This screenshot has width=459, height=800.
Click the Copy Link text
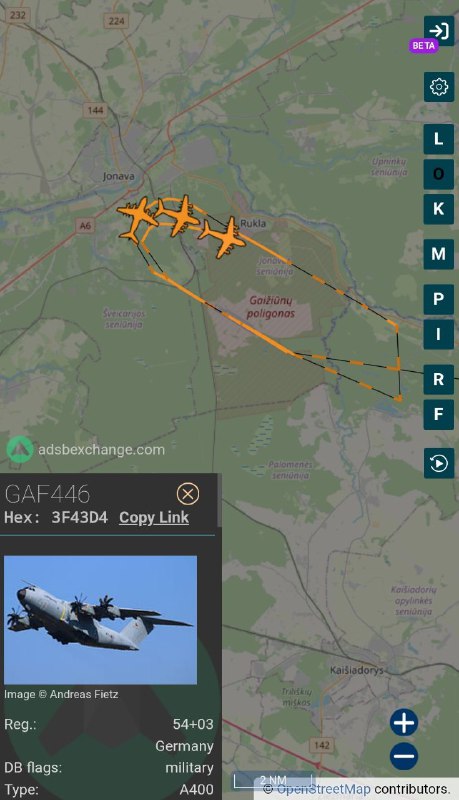[154, 517]
